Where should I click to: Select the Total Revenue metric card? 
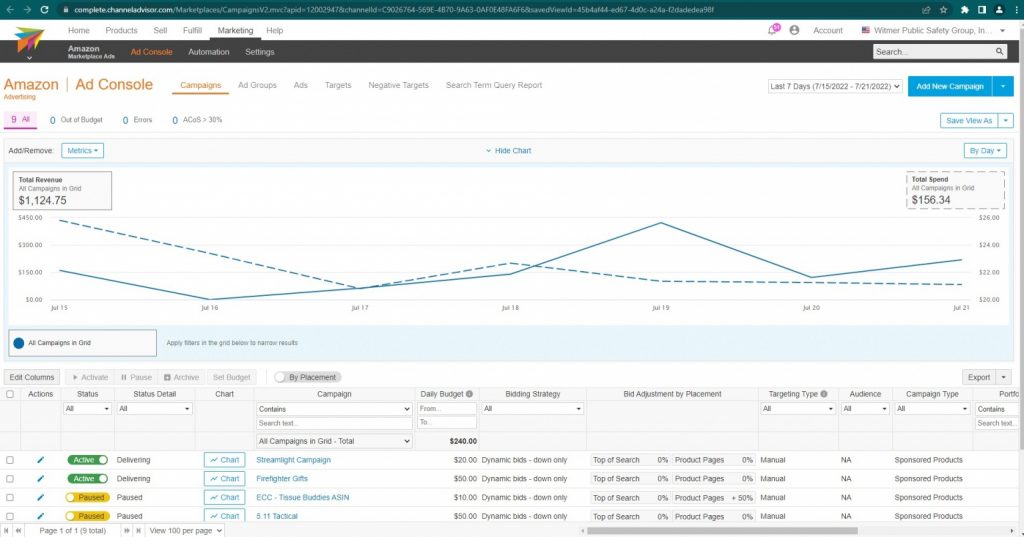[62, 191]
